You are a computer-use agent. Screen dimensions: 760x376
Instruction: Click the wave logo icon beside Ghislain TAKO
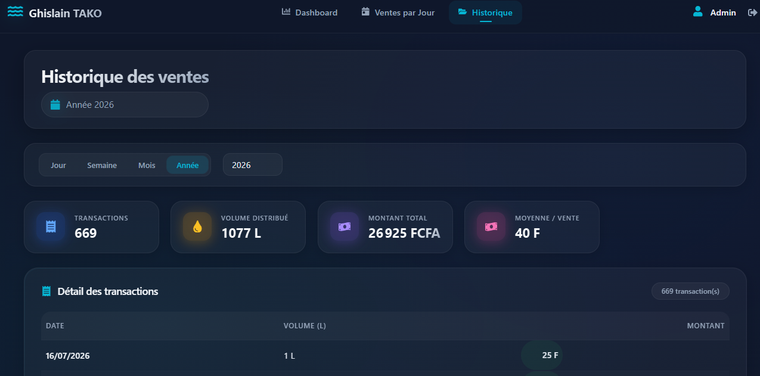point(15,12)
